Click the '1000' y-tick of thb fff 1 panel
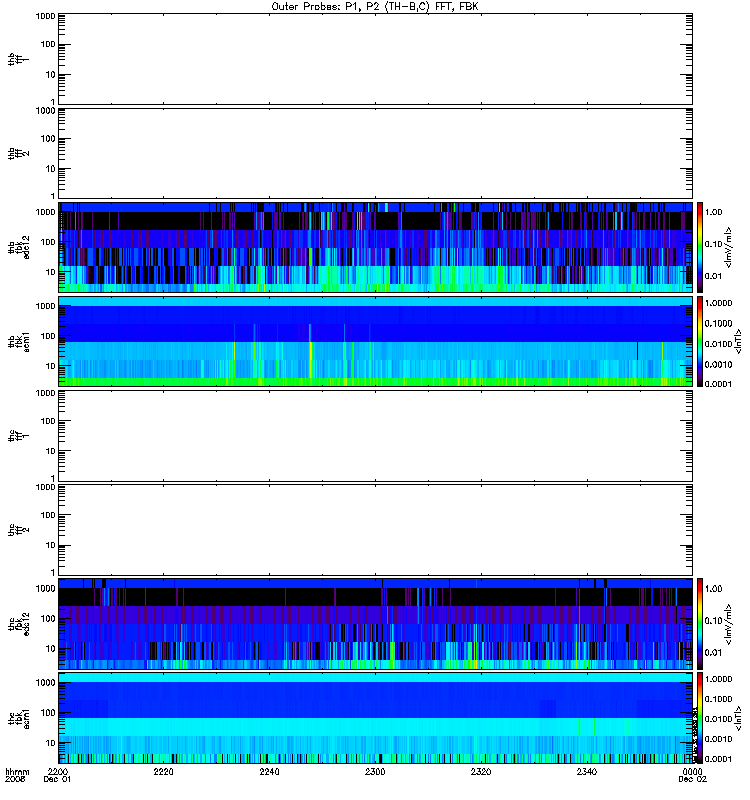 pos(46,16)
